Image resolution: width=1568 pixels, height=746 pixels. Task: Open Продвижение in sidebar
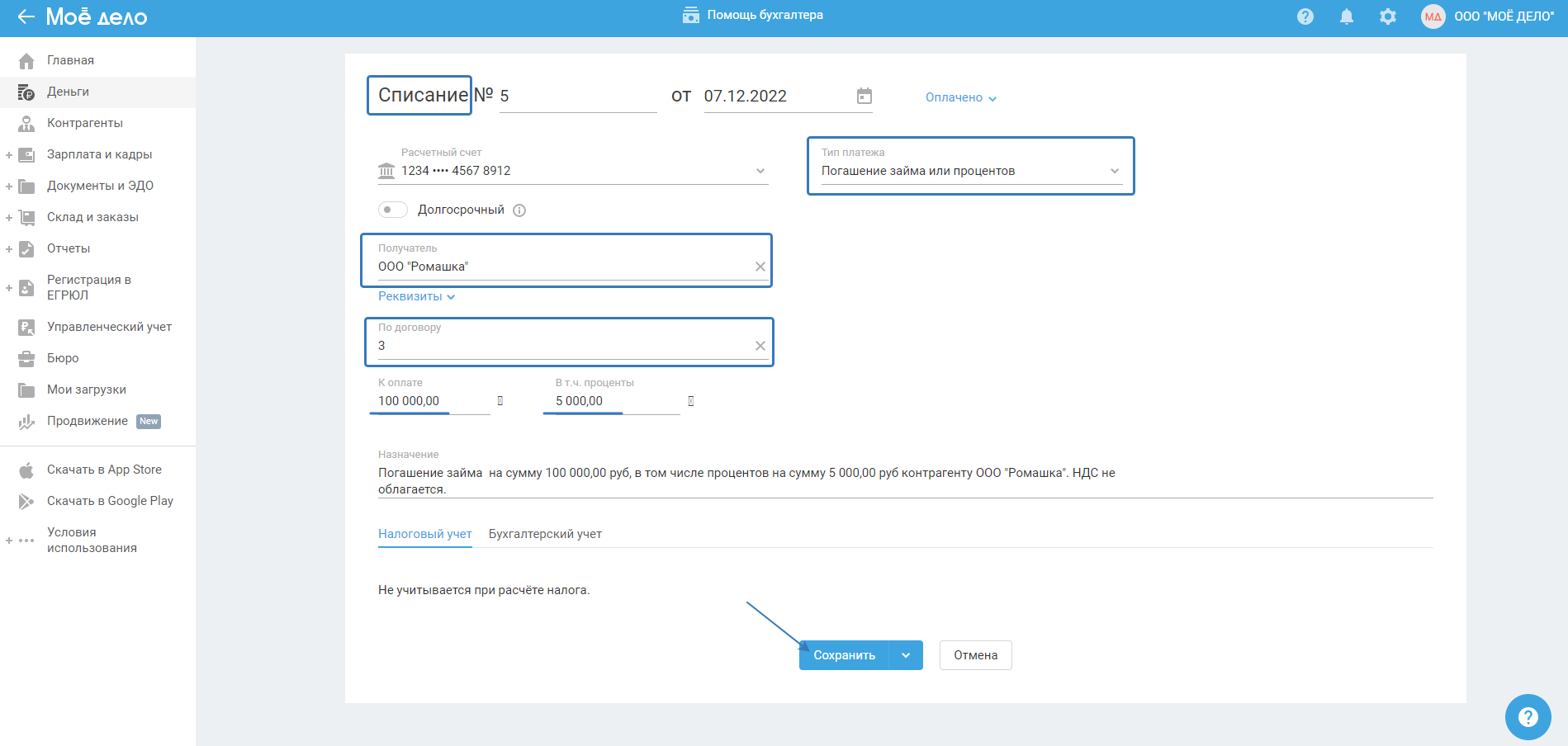click(x=88, y=421)
